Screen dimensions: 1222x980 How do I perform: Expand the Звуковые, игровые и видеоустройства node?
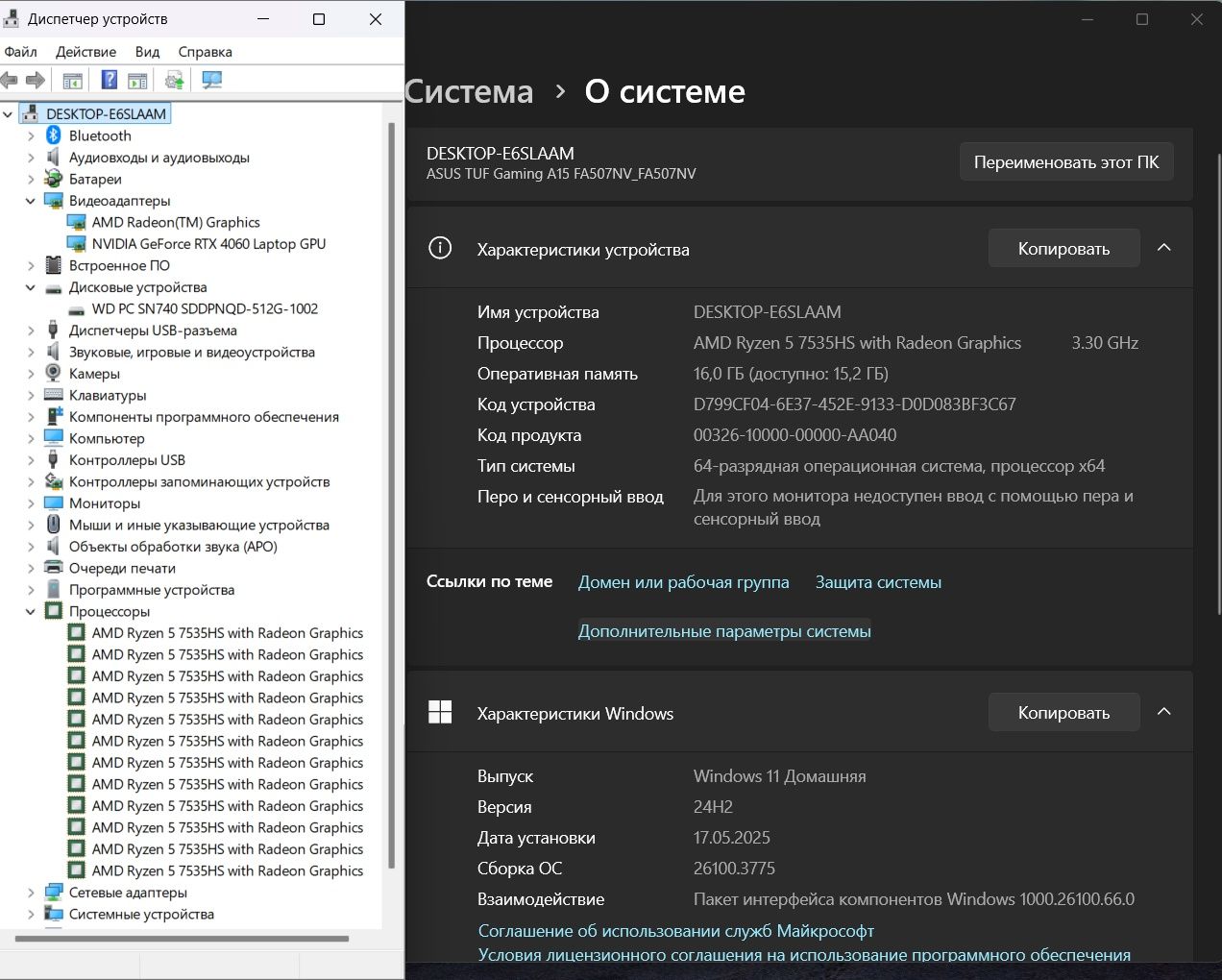31,353
